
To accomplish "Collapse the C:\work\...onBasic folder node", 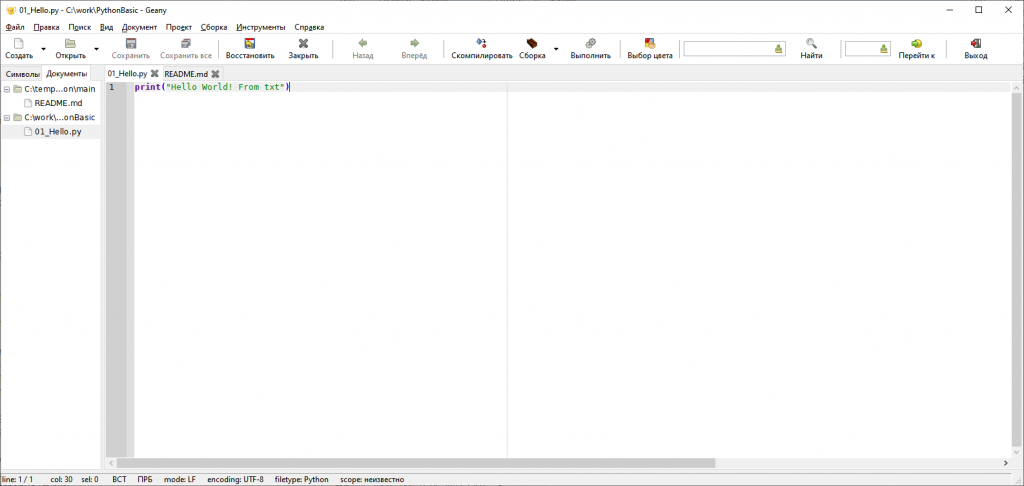I will (7, 118).
